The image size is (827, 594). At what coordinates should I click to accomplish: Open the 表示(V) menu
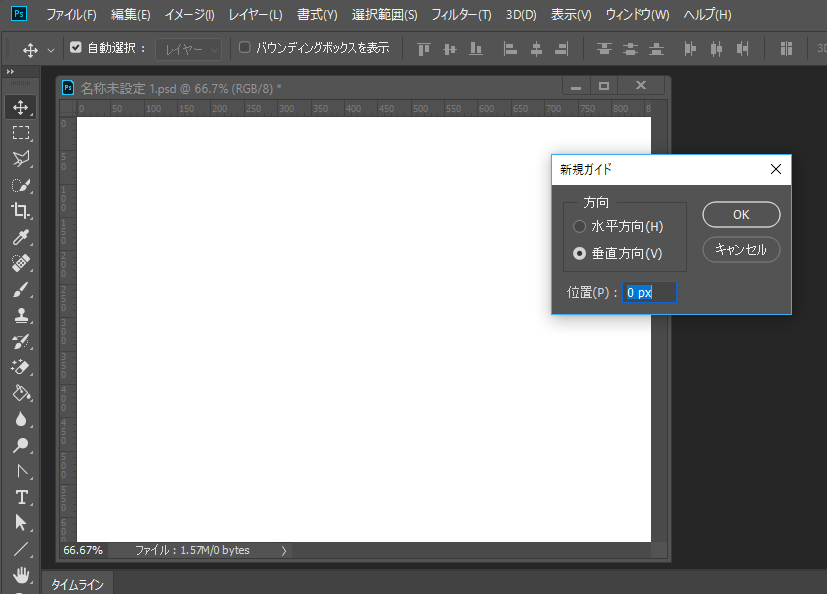tap(571, 15)
